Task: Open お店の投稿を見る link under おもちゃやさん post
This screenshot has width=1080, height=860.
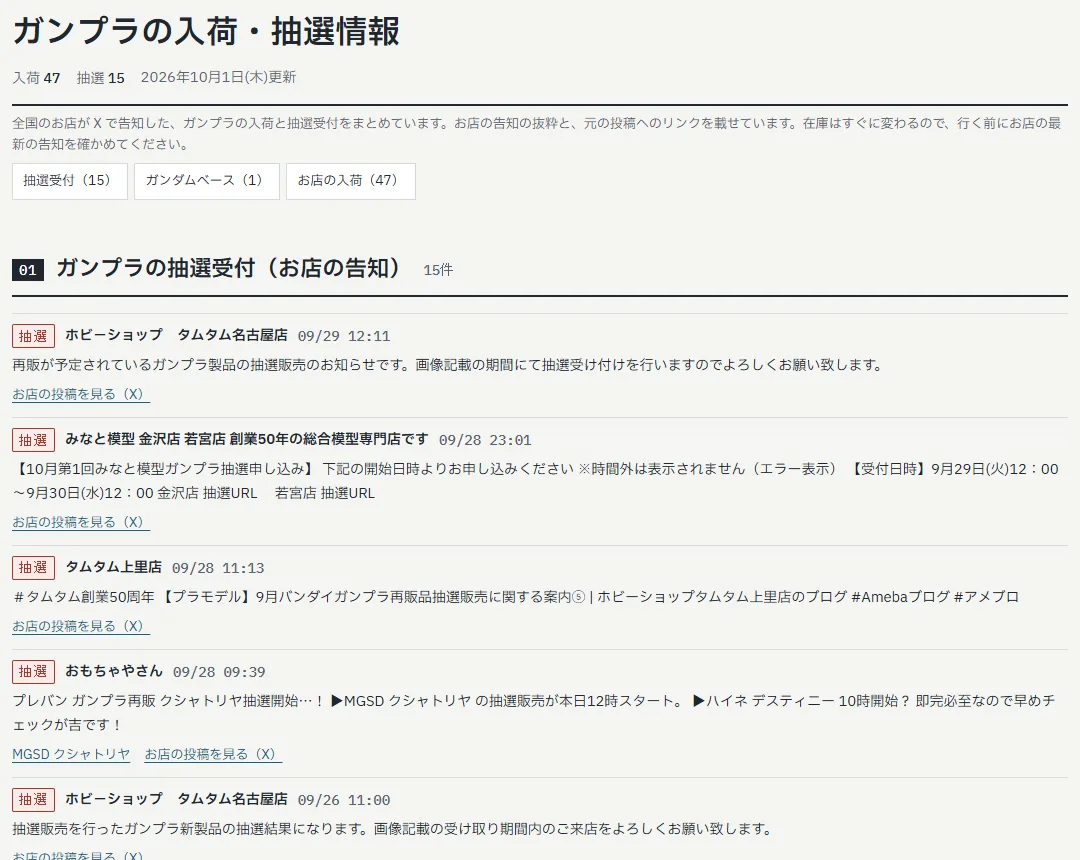Action: click(x=213, y=755)
